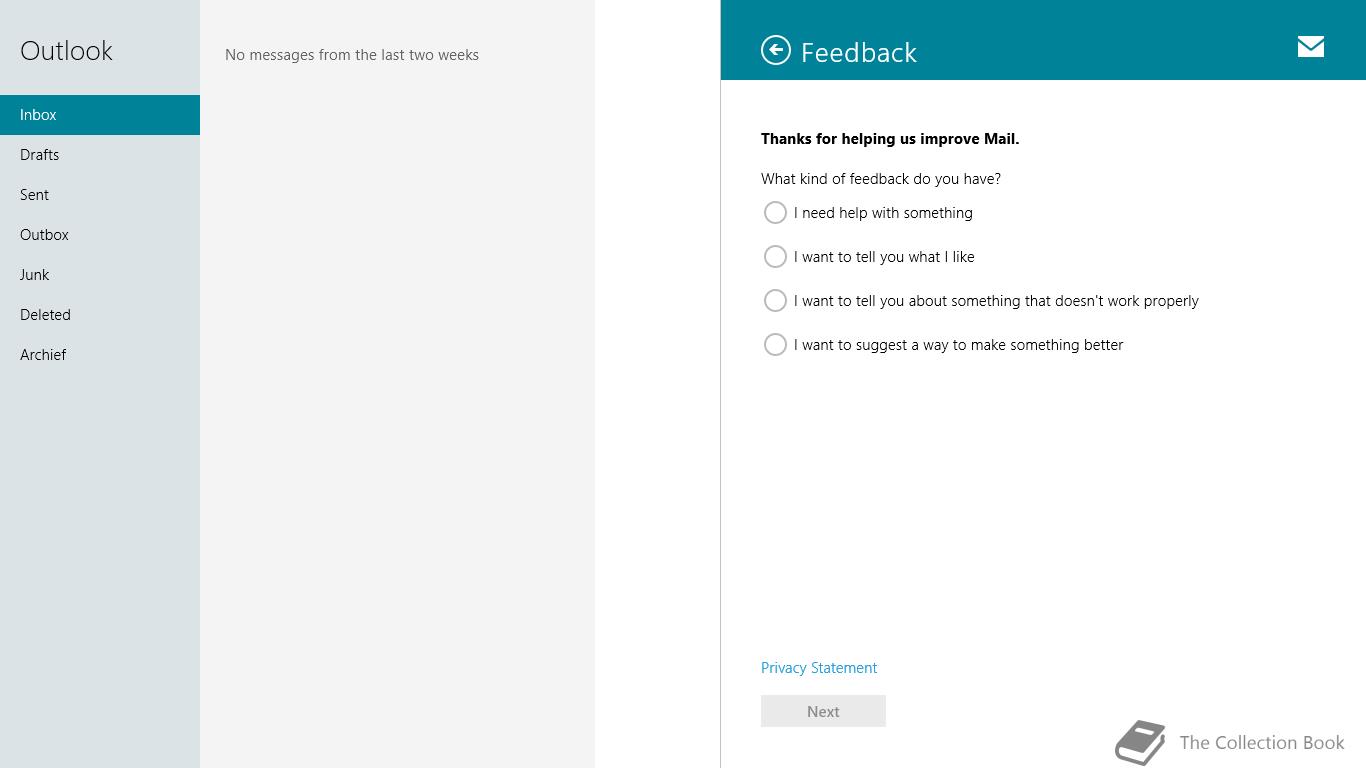
Task: Open the Inbox folder
Action: pyautogui.click(x=100, y=115)
